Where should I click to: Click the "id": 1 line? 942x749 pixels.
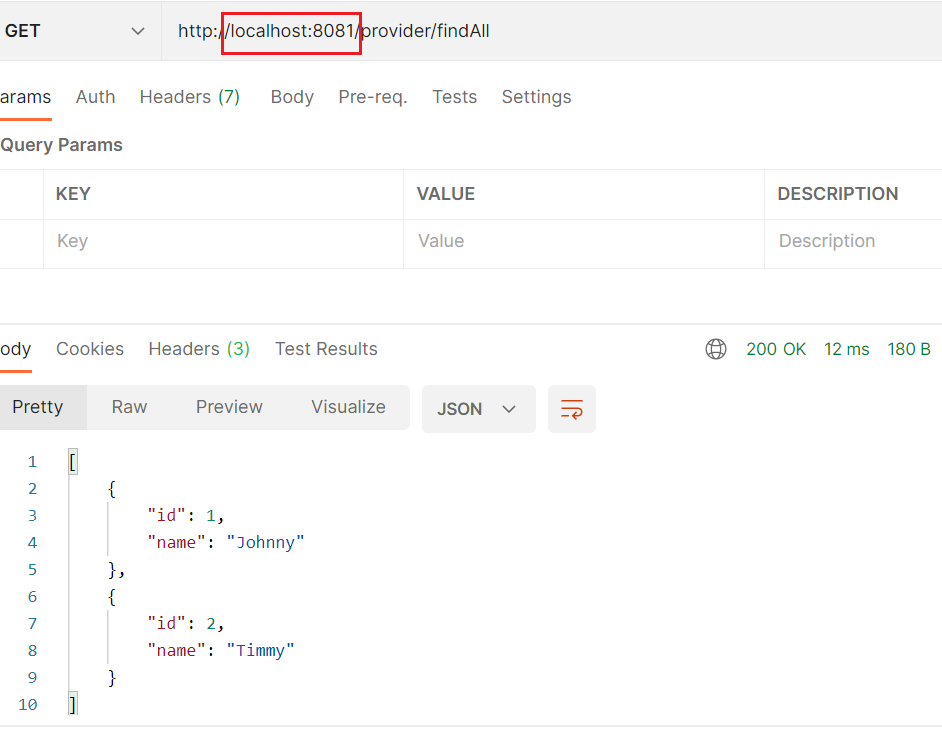point(186,516)
